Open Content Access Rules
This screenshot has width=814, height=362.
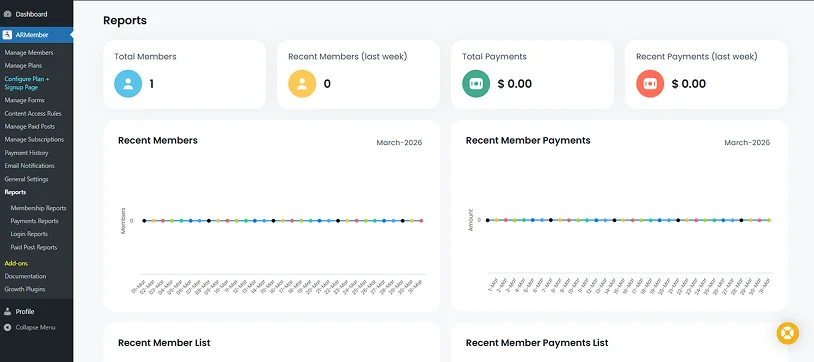click(33, 113)
